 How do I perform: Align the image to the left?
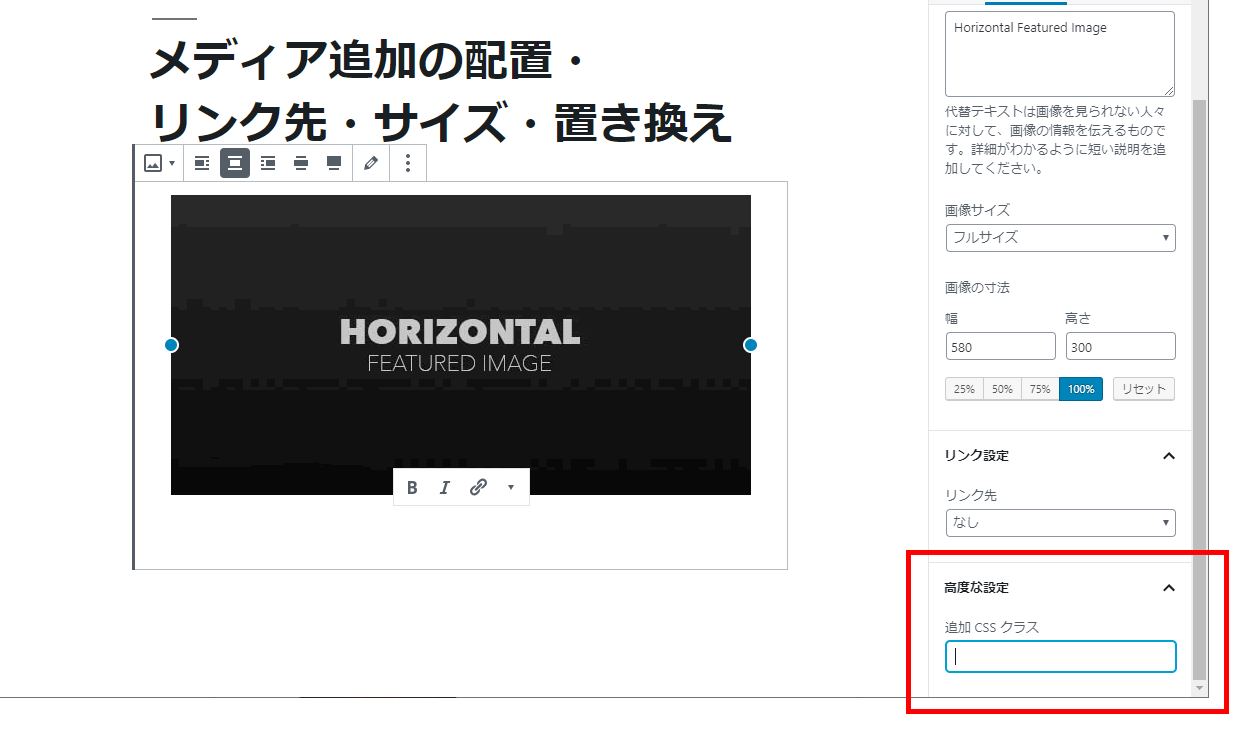tap(202, 163)
